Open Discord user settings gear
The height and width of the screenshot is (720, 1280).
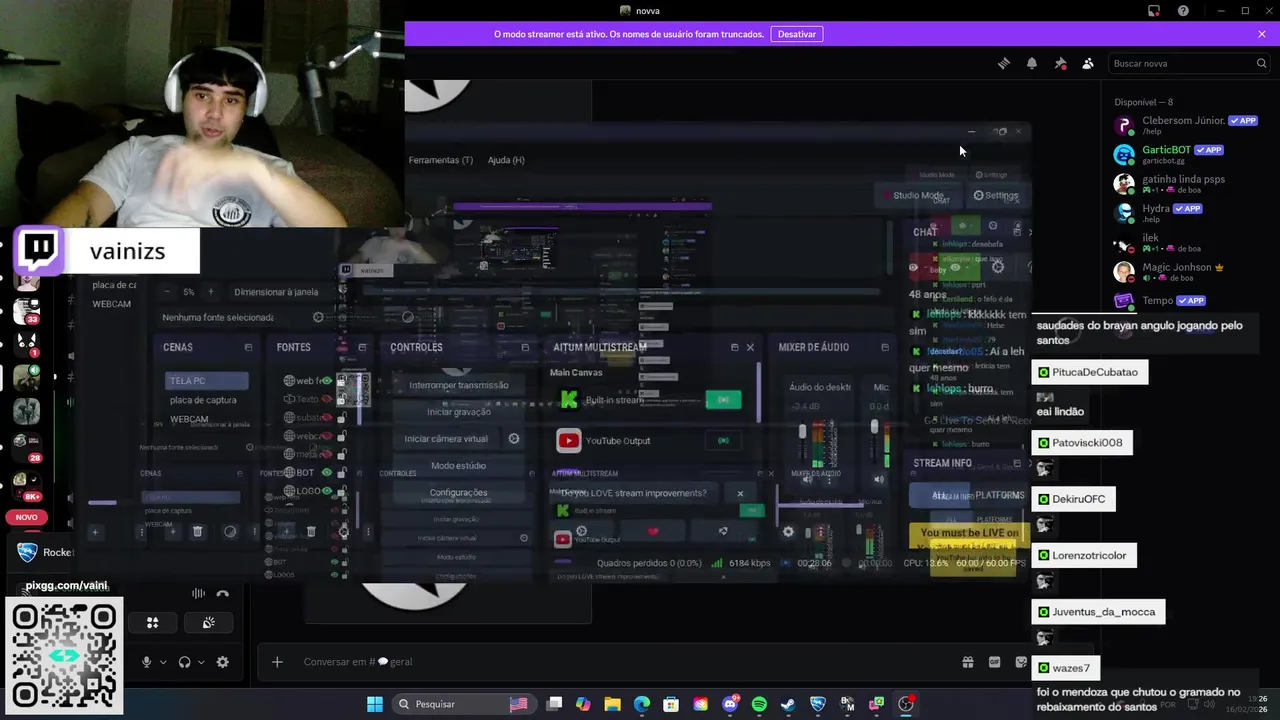[x=222, y=662]
